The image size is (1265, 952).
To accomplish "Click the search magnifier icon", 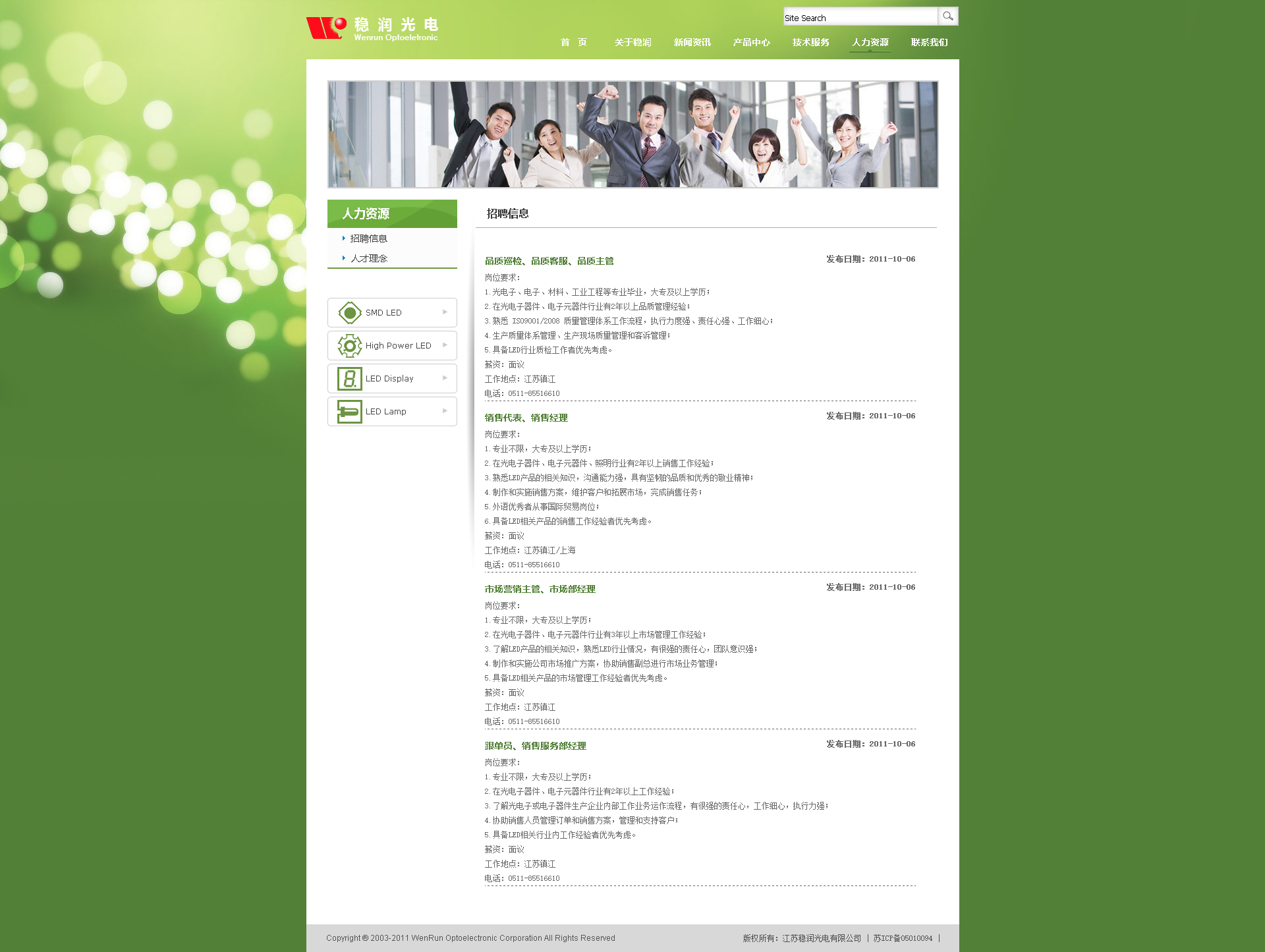I will 947,16.
